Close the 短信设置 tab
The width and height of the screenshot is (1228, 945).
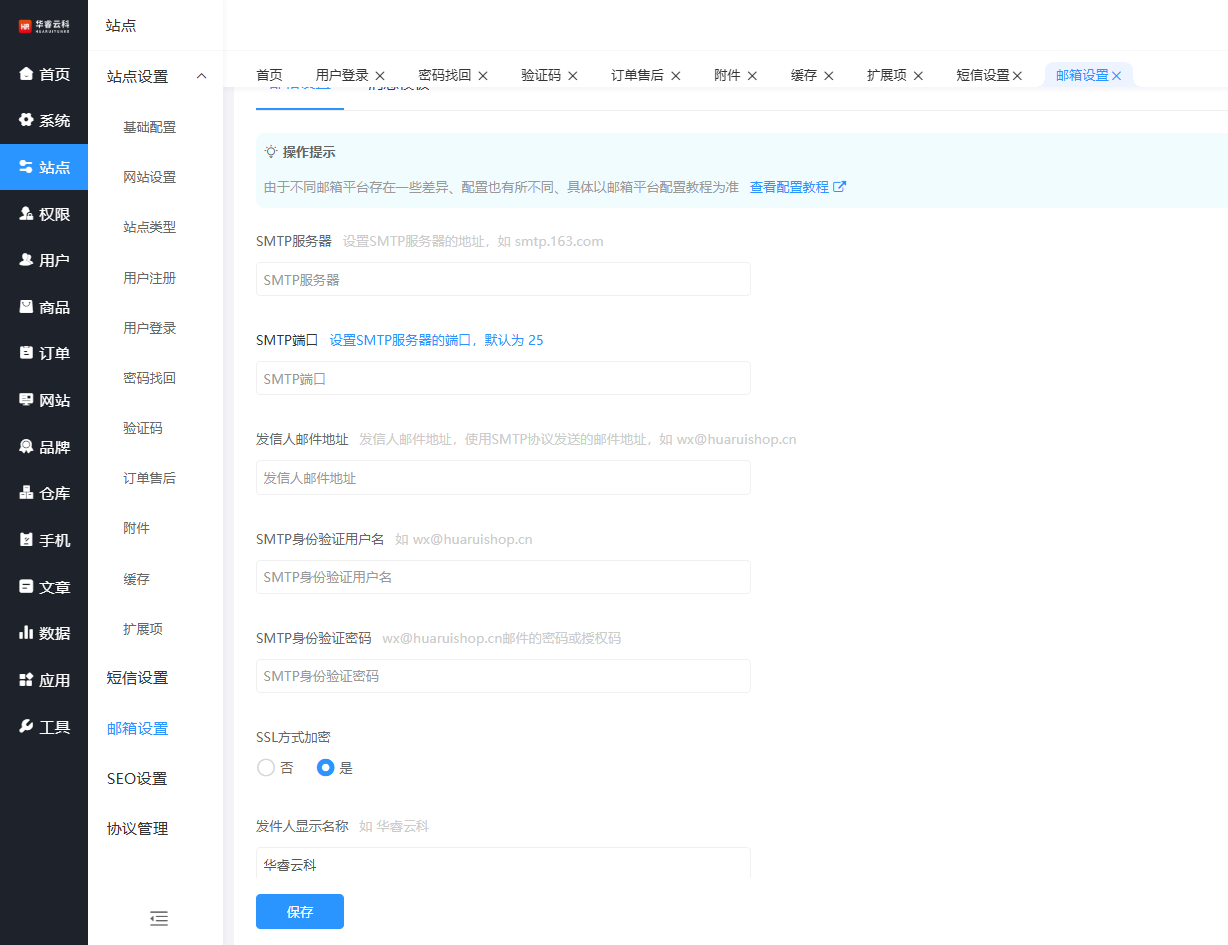pyautogui.click(x=1017, y=76)
